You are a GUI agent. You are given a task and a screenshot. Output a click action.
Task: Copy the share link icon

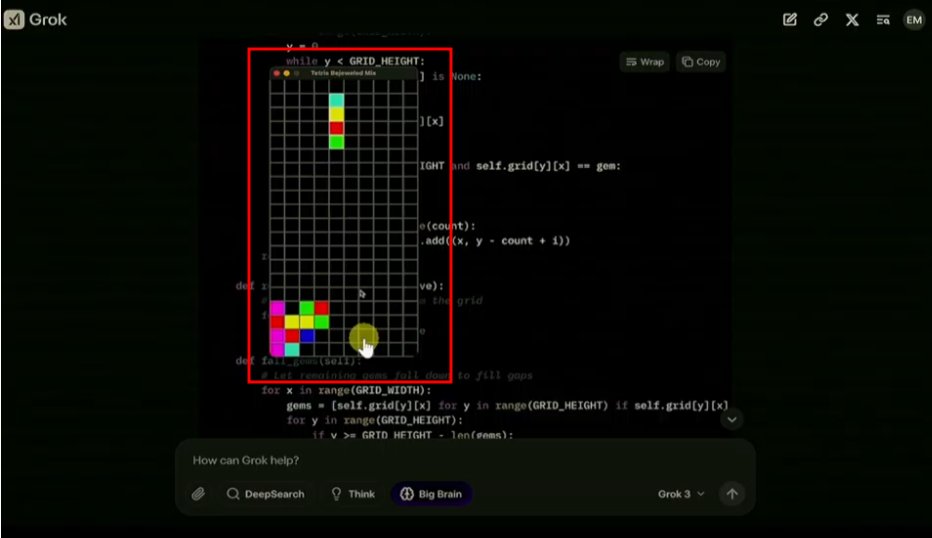[x=820, y=20]
